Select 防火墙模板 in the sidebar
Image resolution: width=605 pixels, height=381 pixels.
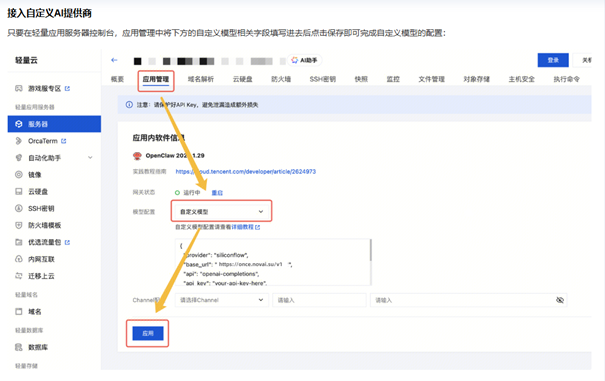pyautogui.click(x=45, y=225)
